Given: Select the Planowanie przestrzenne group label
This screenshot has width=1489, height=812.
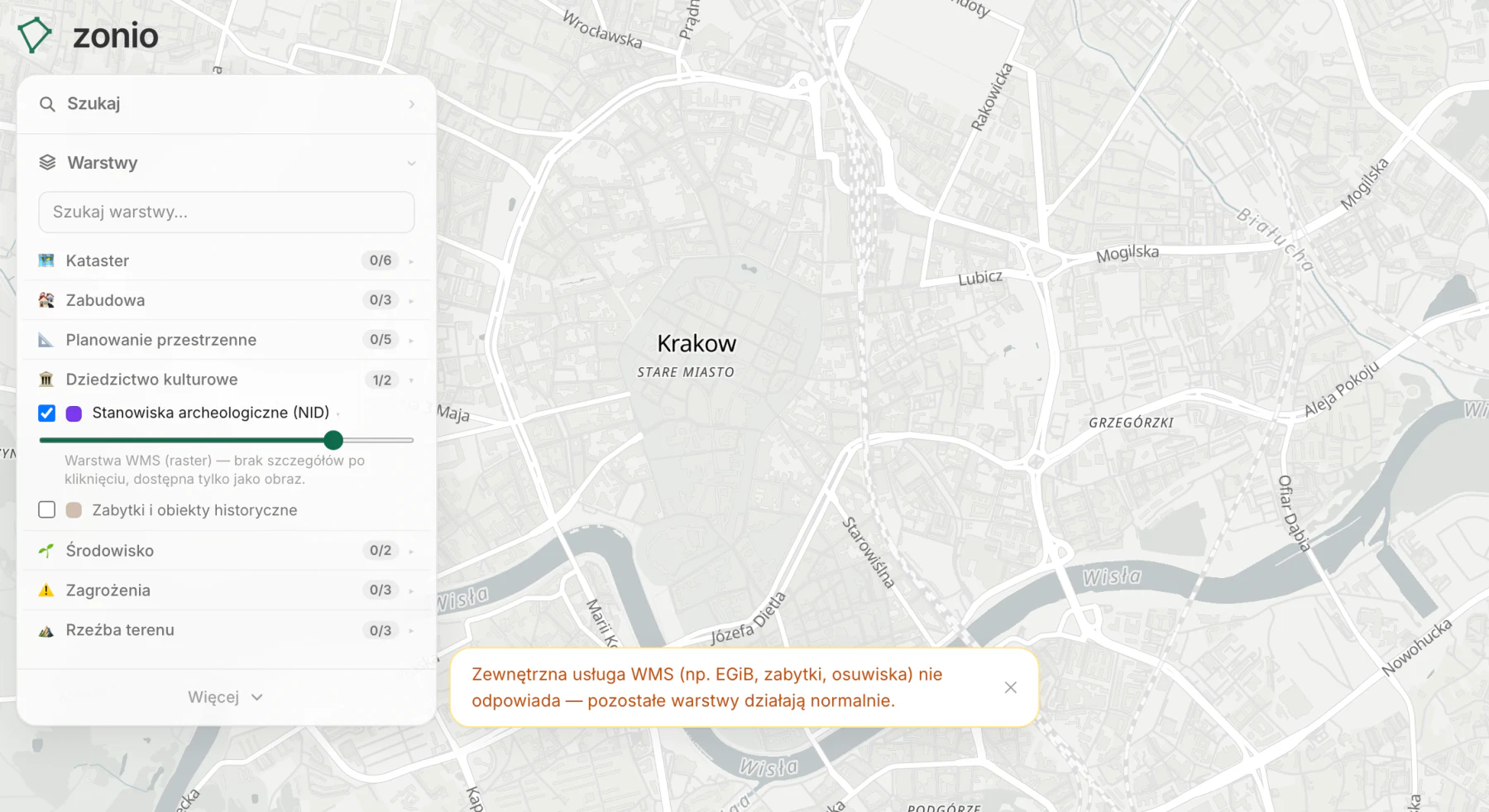Looking at the screenshot, I should pos(161,340).
